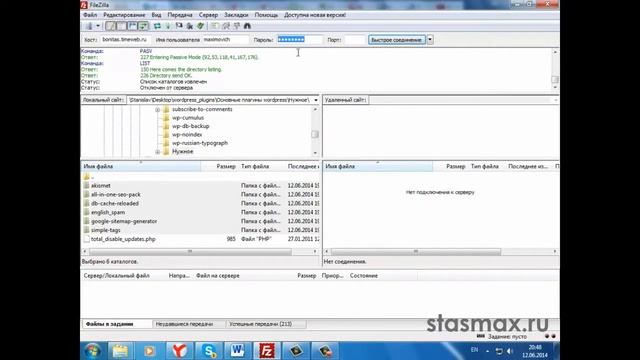The image size is (640, 360).
Task: Open the quick connect history dropdown arrow
Action: (430, 40)
